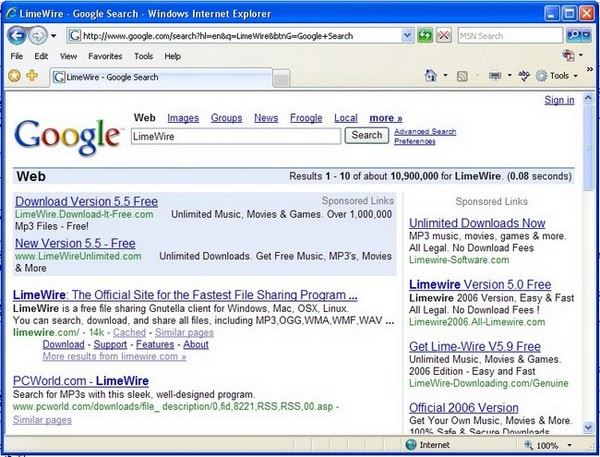Click the Add to Favorites plus icon

[32, 76]
